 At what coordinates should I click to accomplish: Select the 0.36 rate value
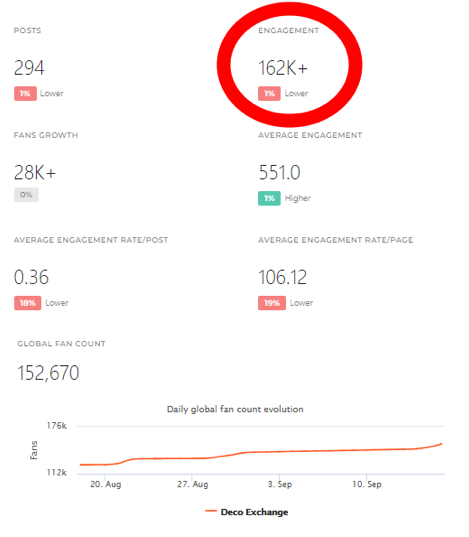click(x=31, y=277)
